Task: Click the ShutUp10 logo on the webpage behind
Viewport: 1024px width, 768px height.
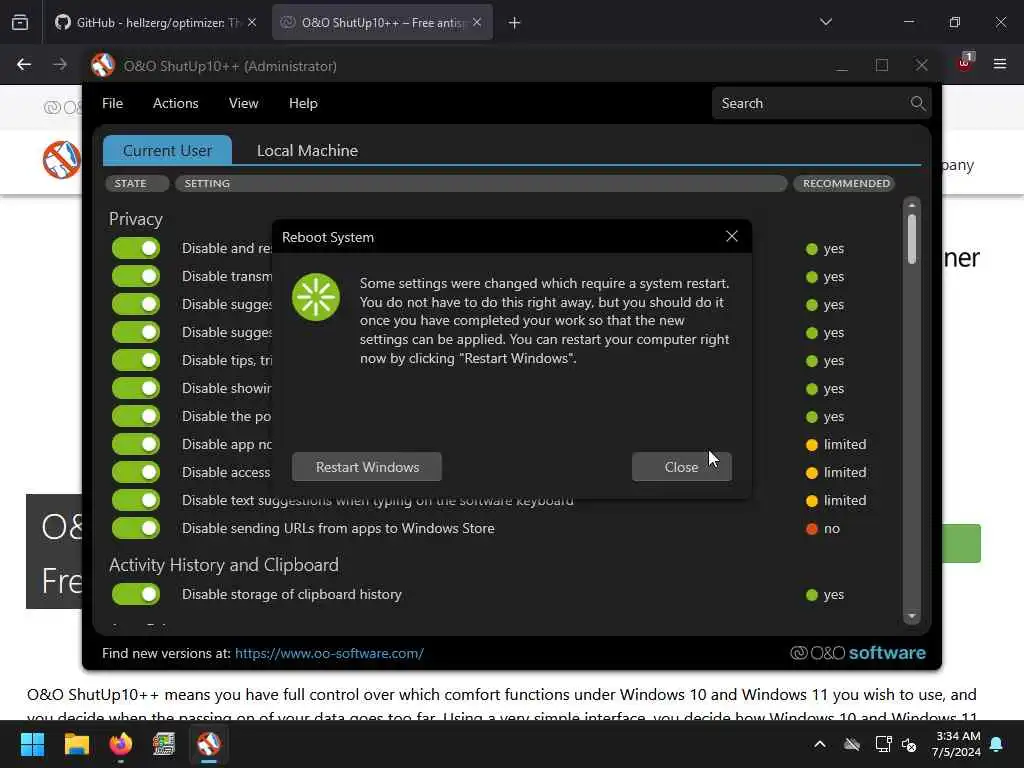Action: [x=61, y=159]
